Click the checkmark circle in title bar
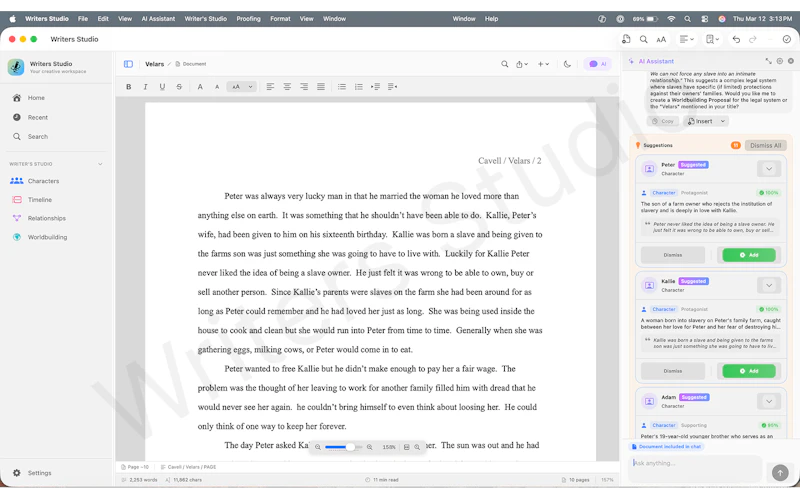800x500 pixels. (787, 39)
